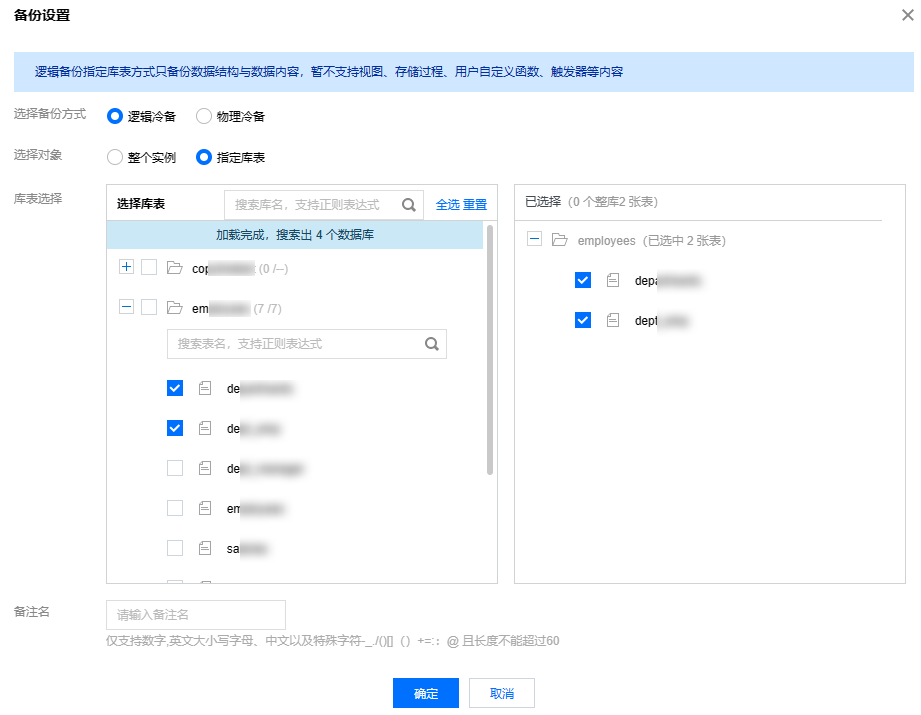Click the 重置 link
The height and width of the screenshot is (715, 921).
click(x=475, y=205)
